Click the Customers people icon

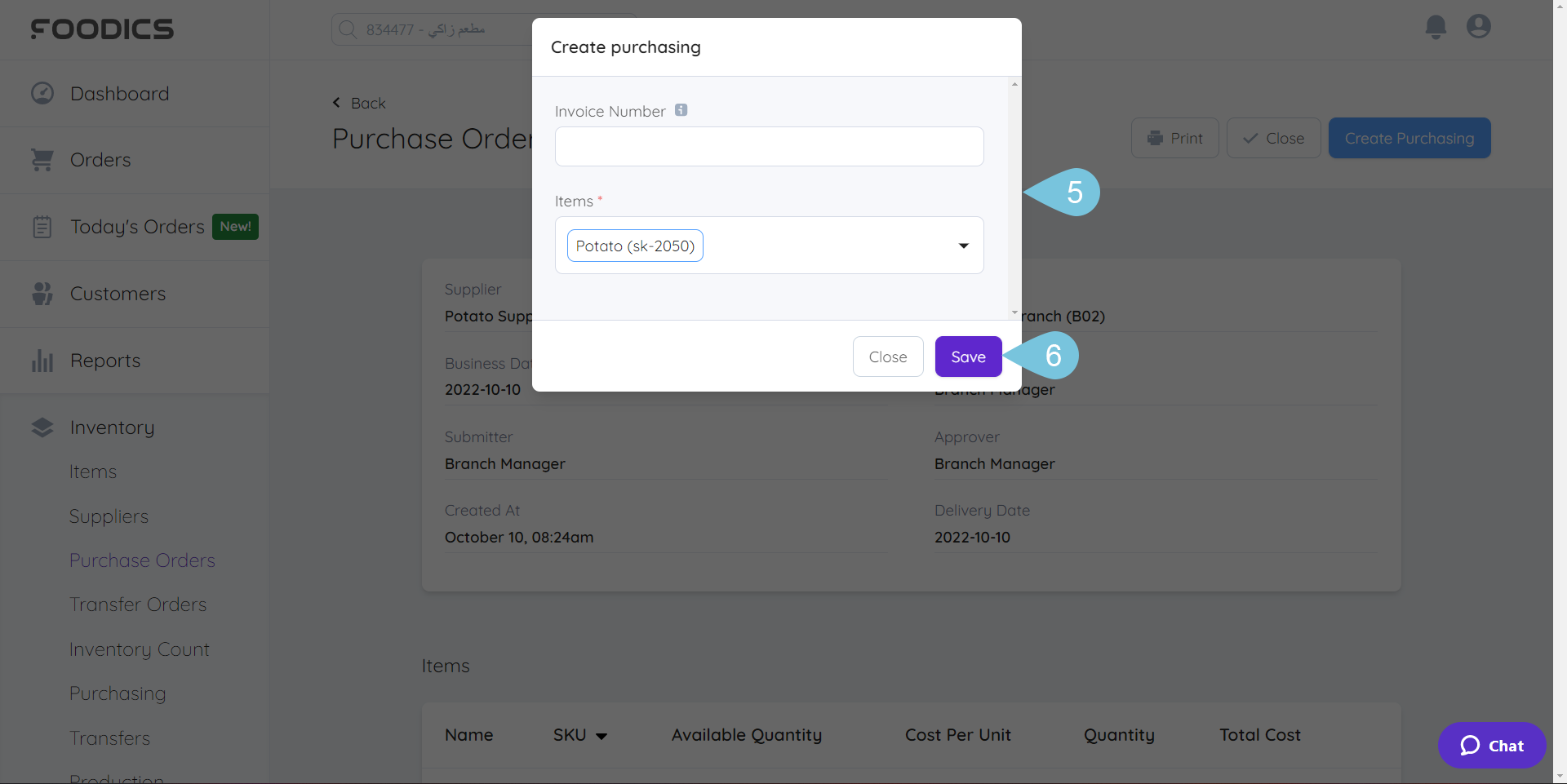(x=42, y=294)
